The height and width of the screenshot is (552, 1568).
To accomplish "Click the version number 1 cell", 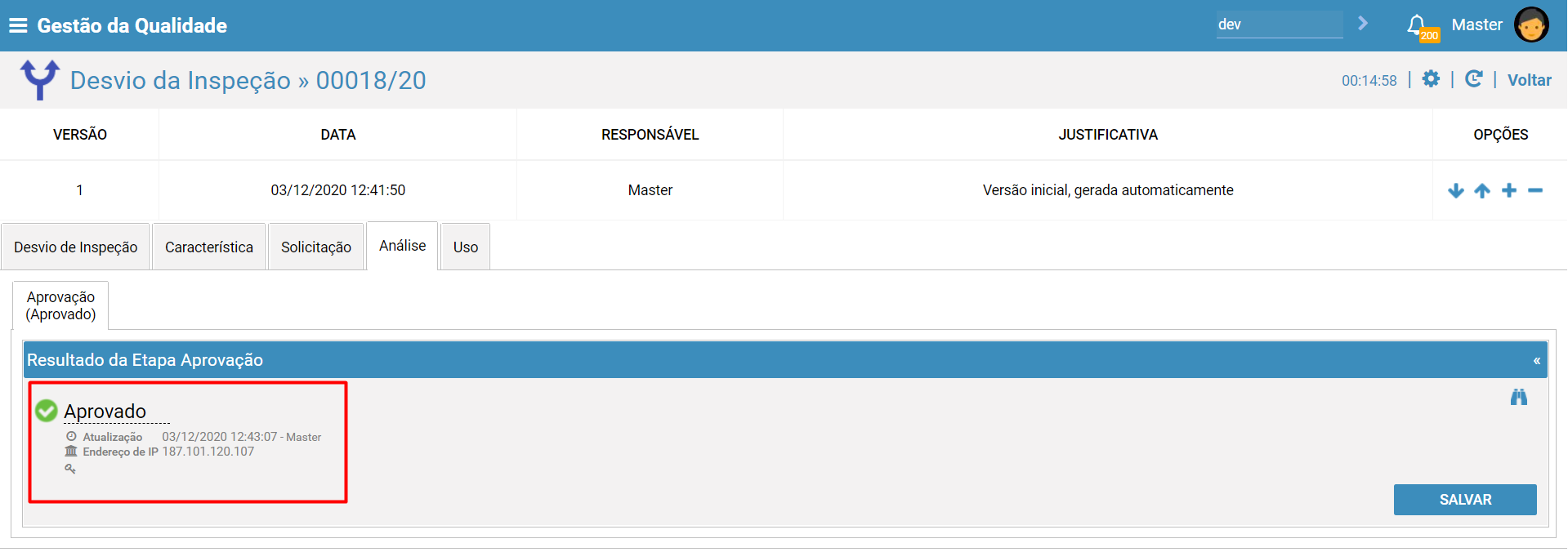I will (79, 190).
